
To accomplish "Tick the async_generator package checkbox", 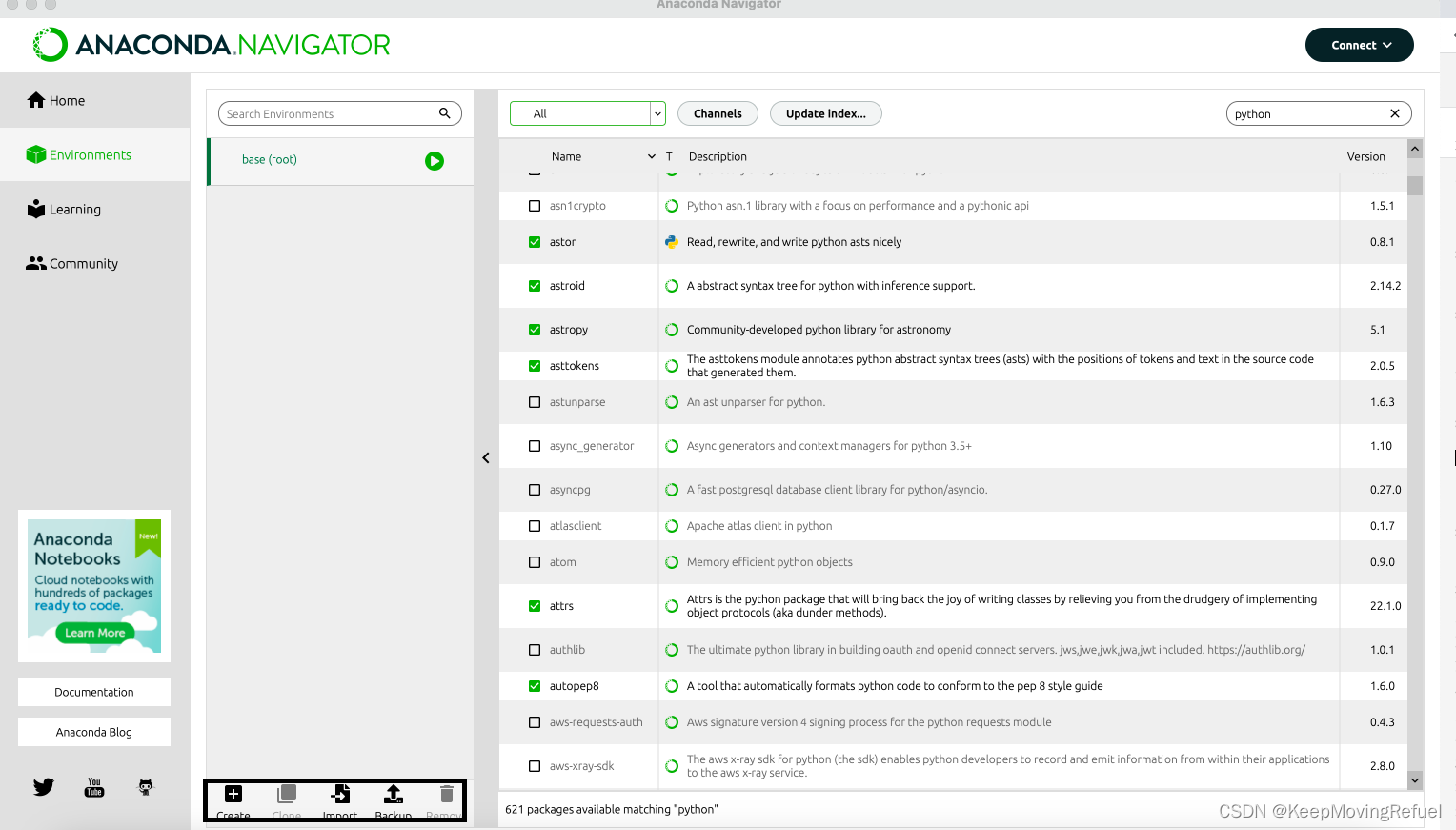I will click(x=535, y=446).
